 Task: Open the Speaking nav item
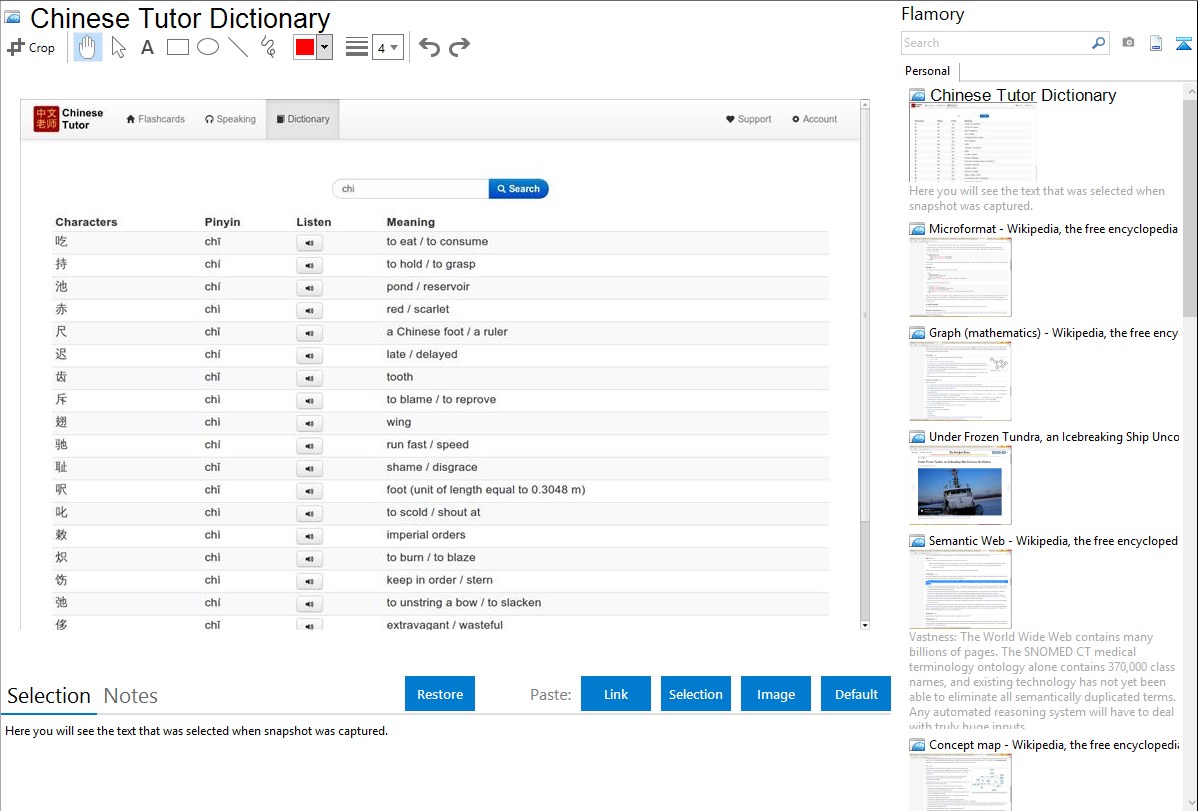click(x=230, y=119)
